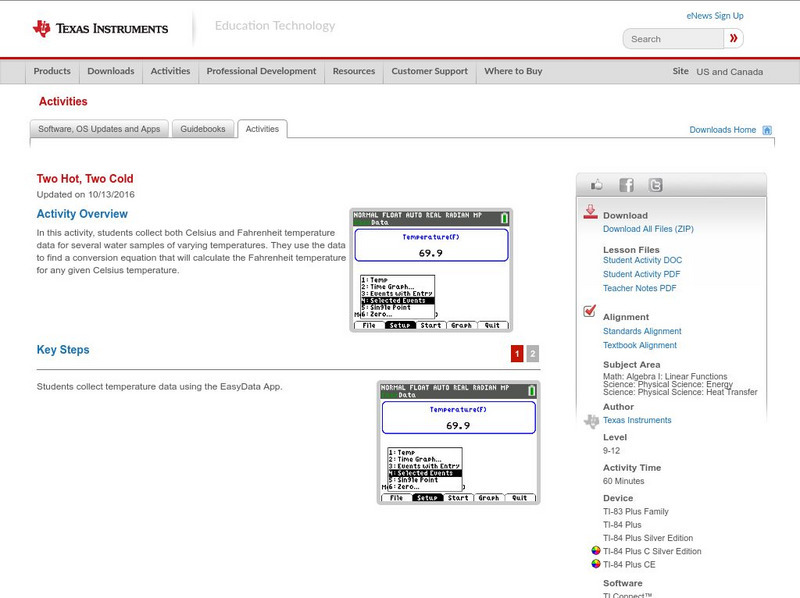Switch to the Guidebooks tab
The image size is (800, 598).
[203, 129]
